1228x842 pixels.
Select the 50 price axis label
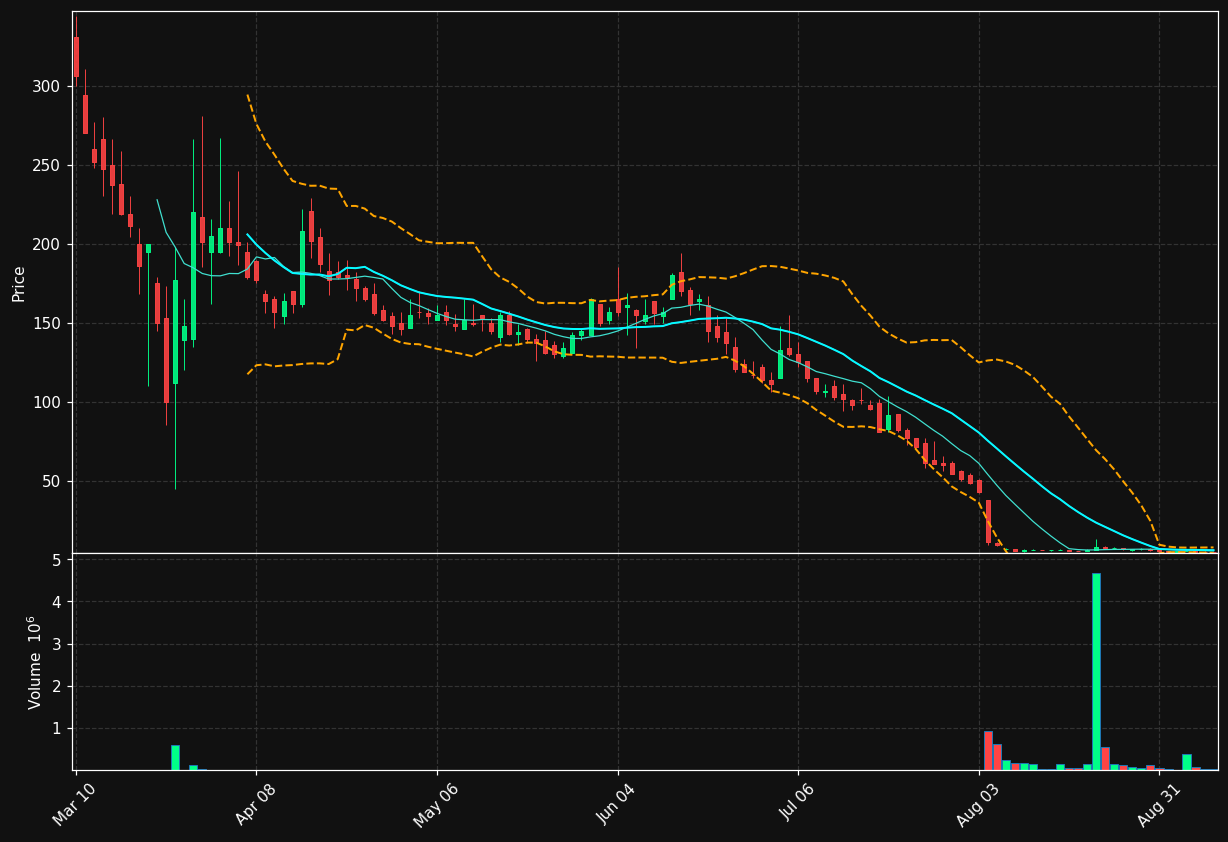[x=50, y=482]
